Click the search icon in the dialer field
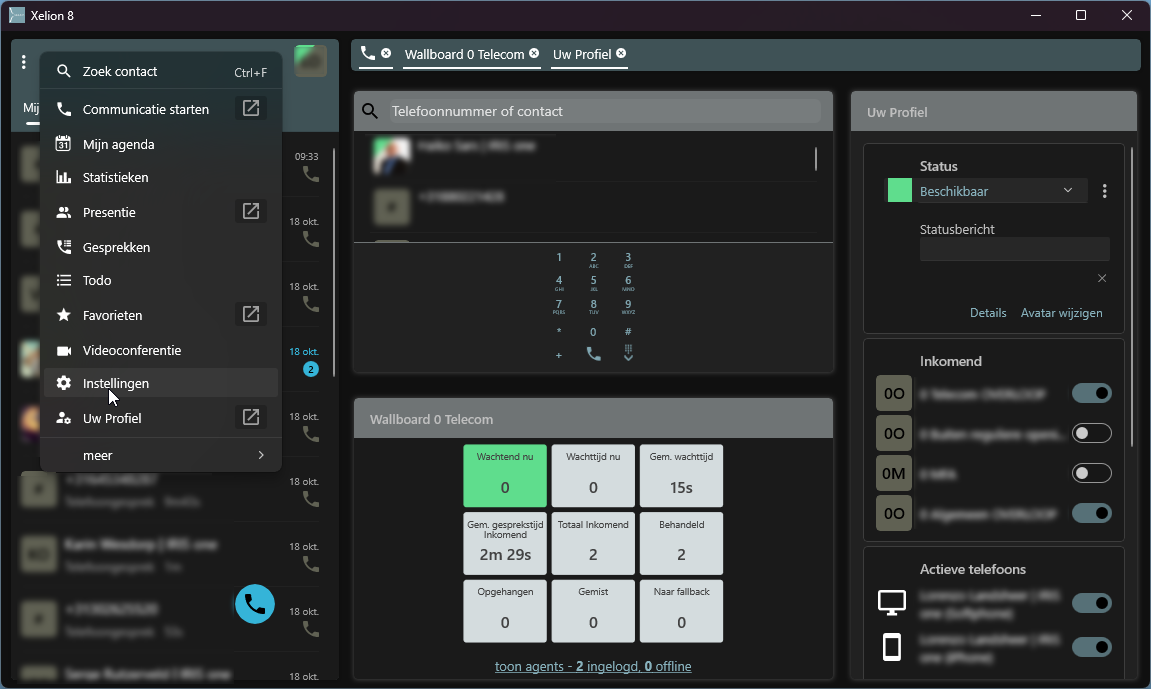The image size is (1151, 689). [x=370, y=112]
